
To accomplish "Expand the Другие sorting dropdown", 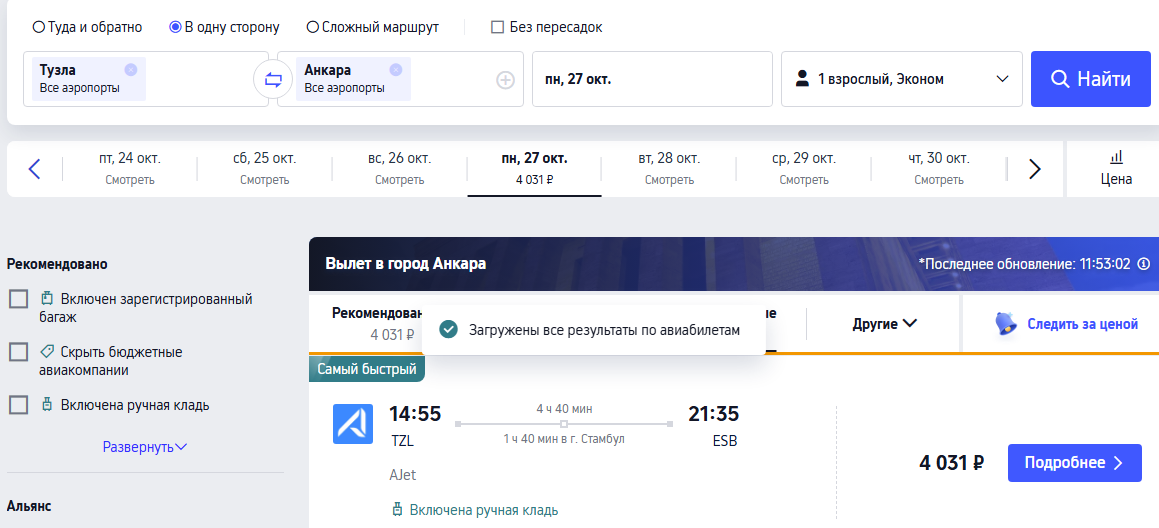I will 884,324.
